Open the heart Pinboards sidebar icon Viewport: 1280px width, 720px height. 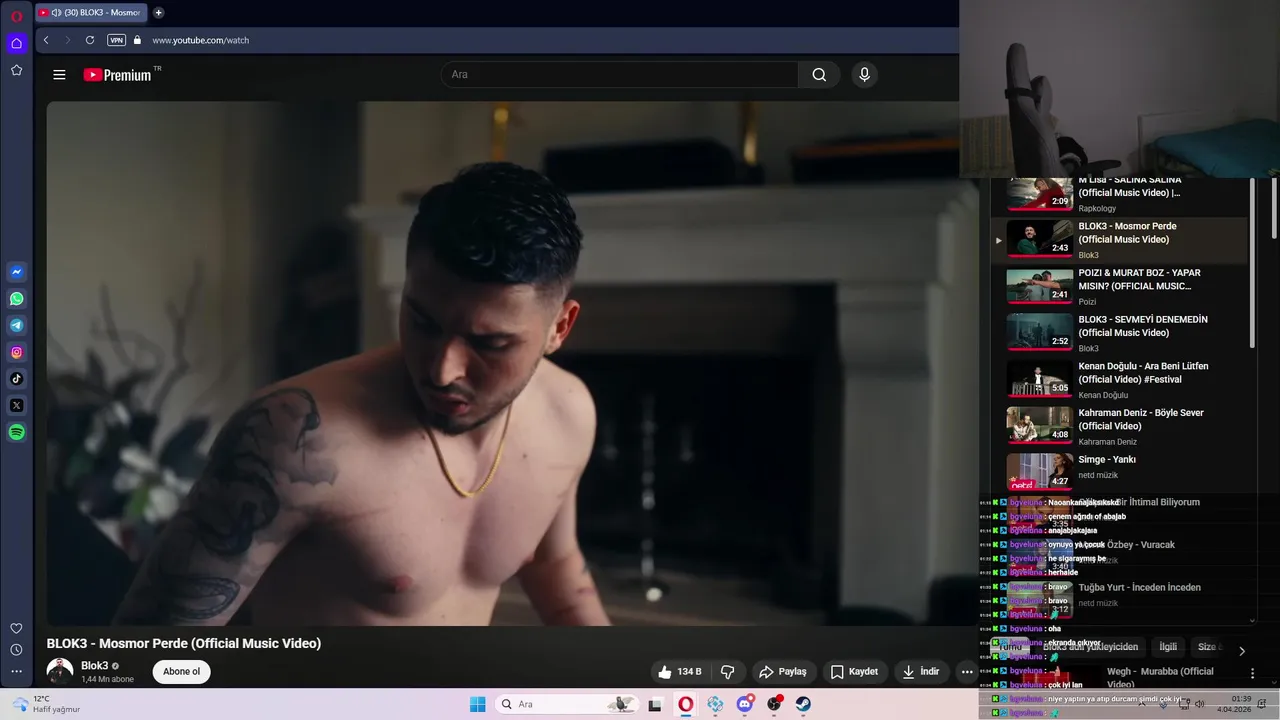[x=16, y=628]
